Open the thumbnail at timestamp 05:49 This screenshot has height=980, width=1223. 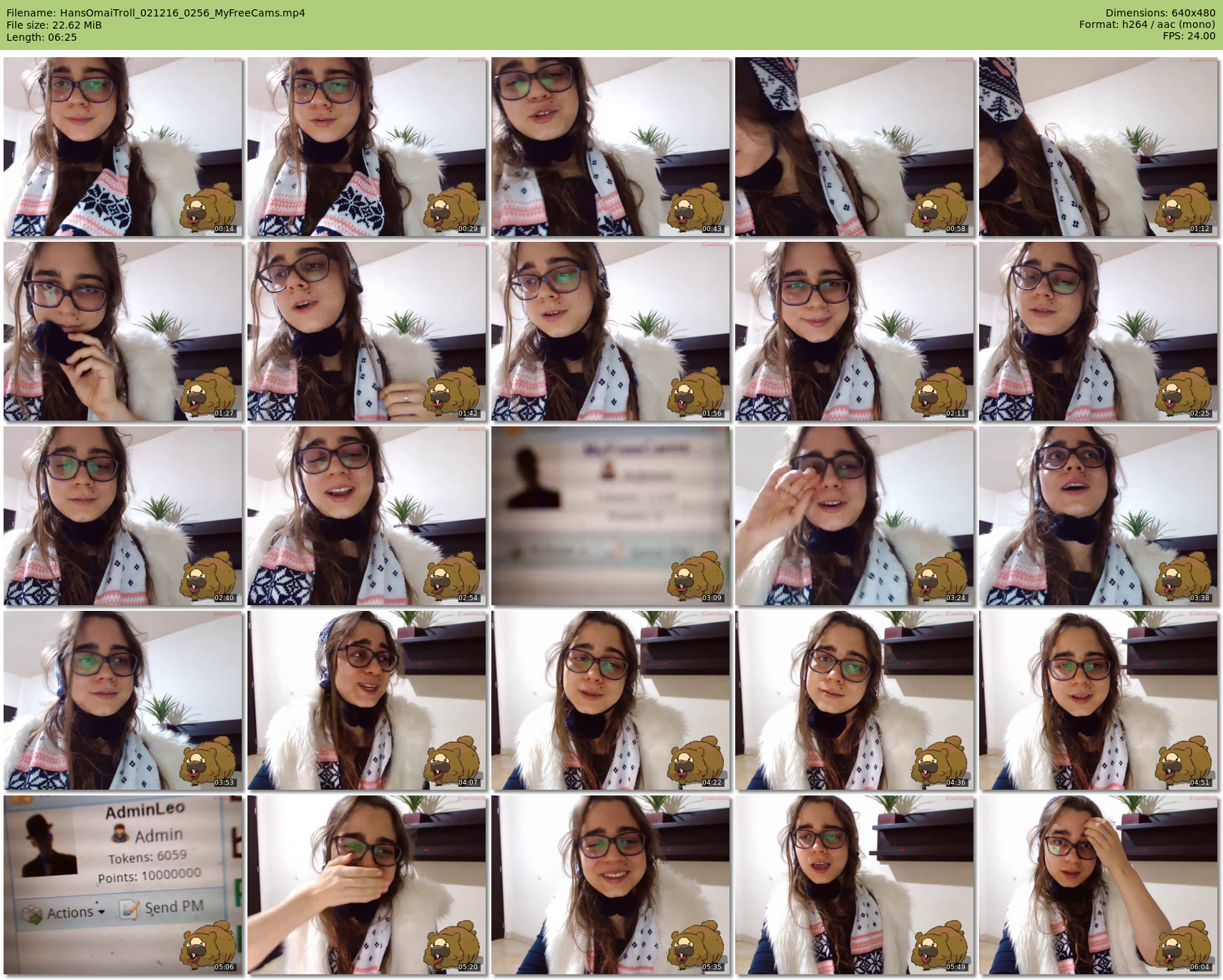click(855, 885)
